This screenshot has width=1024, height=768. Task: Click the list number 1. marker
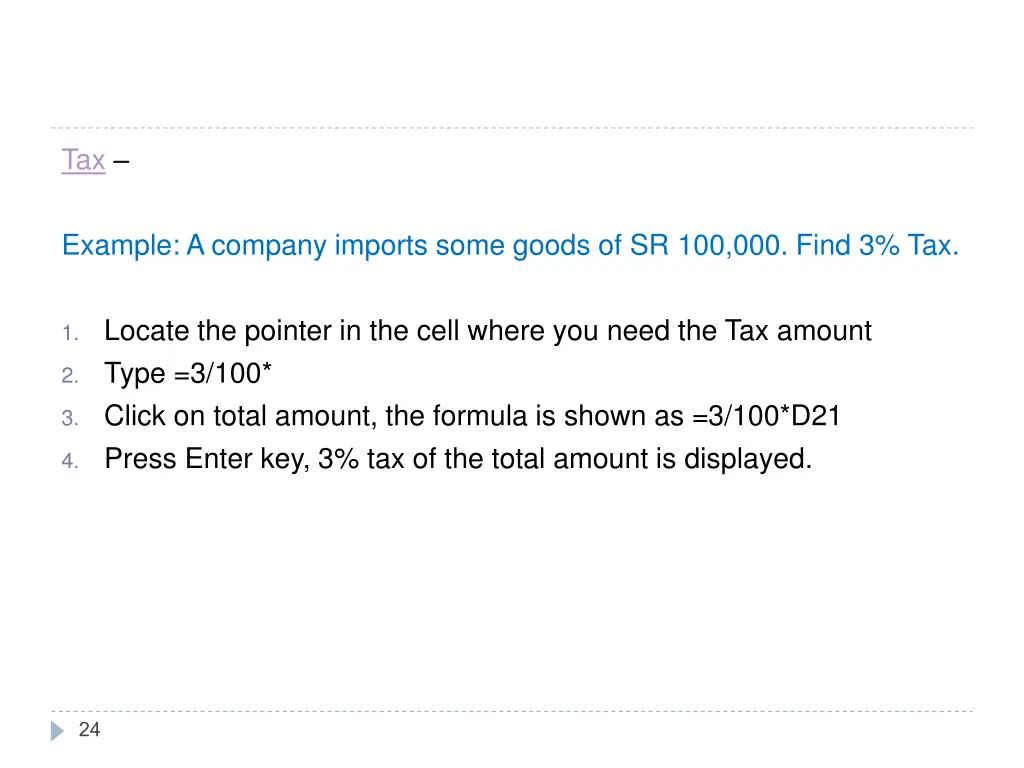[70, 334]
